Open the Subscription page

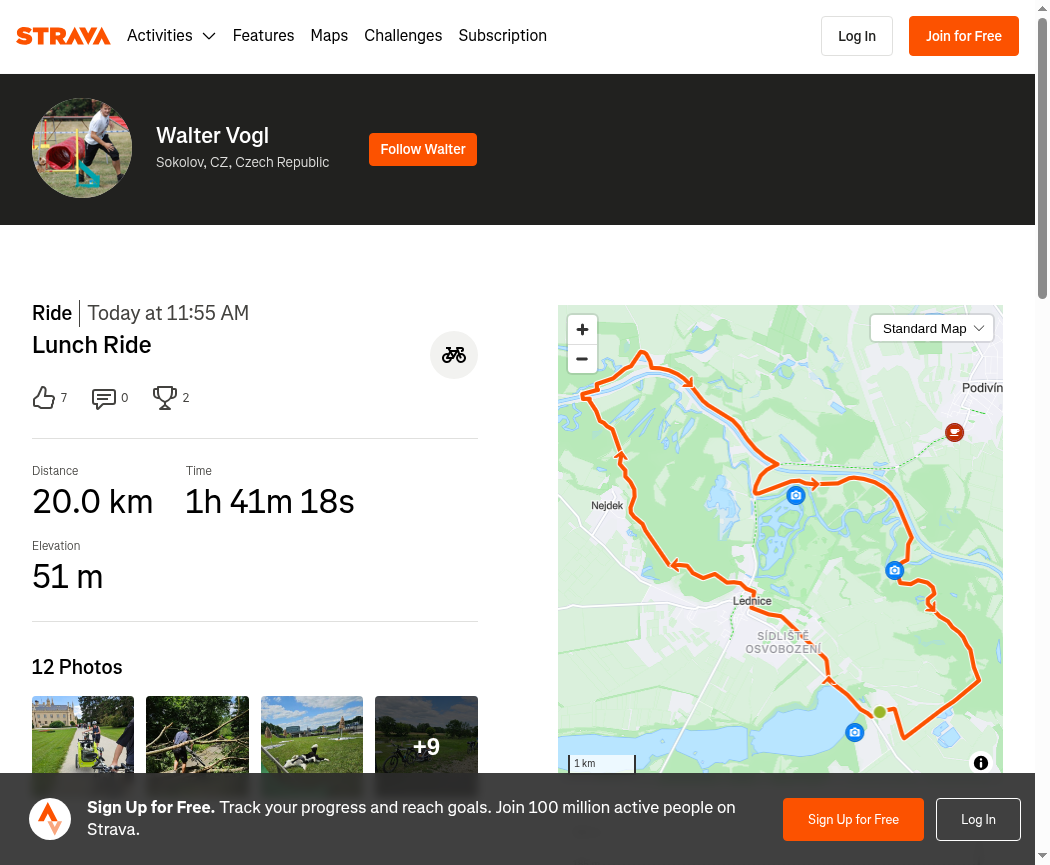pyautogui.click(x=502, y=35)
